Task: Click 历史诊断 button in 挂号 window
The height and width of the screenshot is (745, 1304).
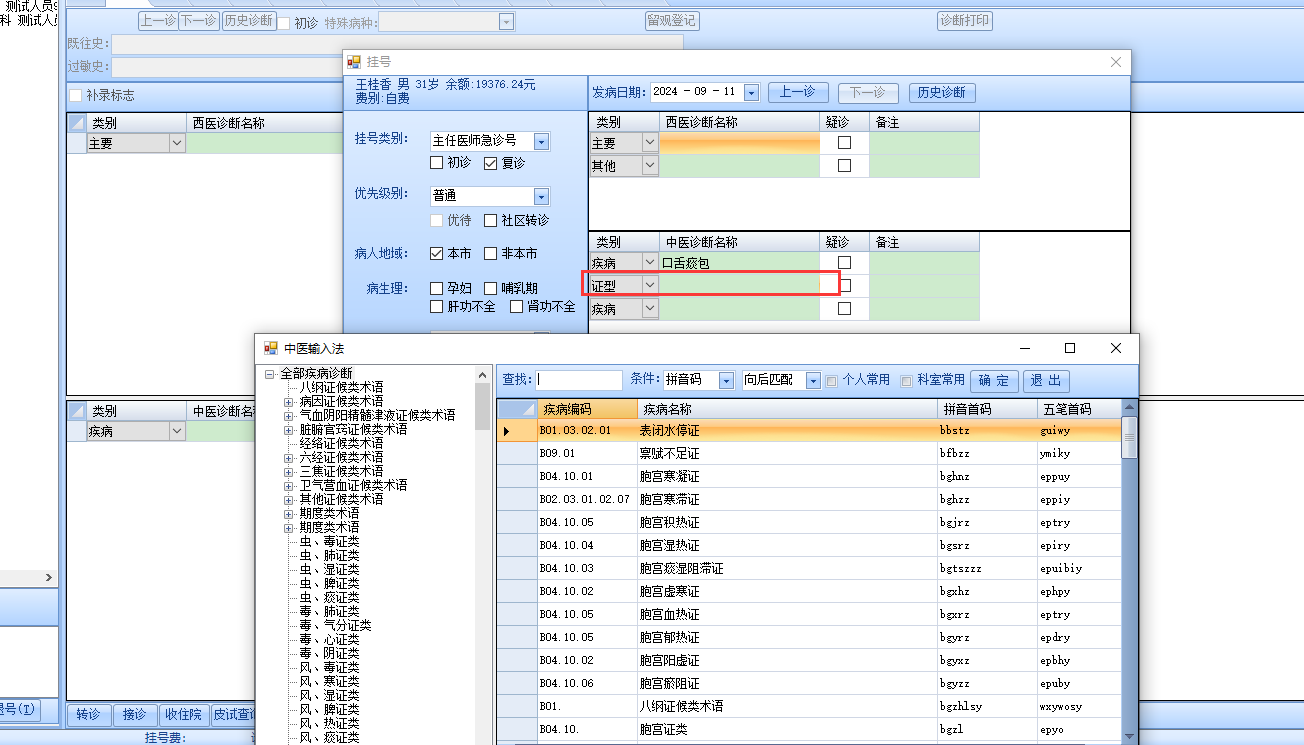Action: coord(942,92)
